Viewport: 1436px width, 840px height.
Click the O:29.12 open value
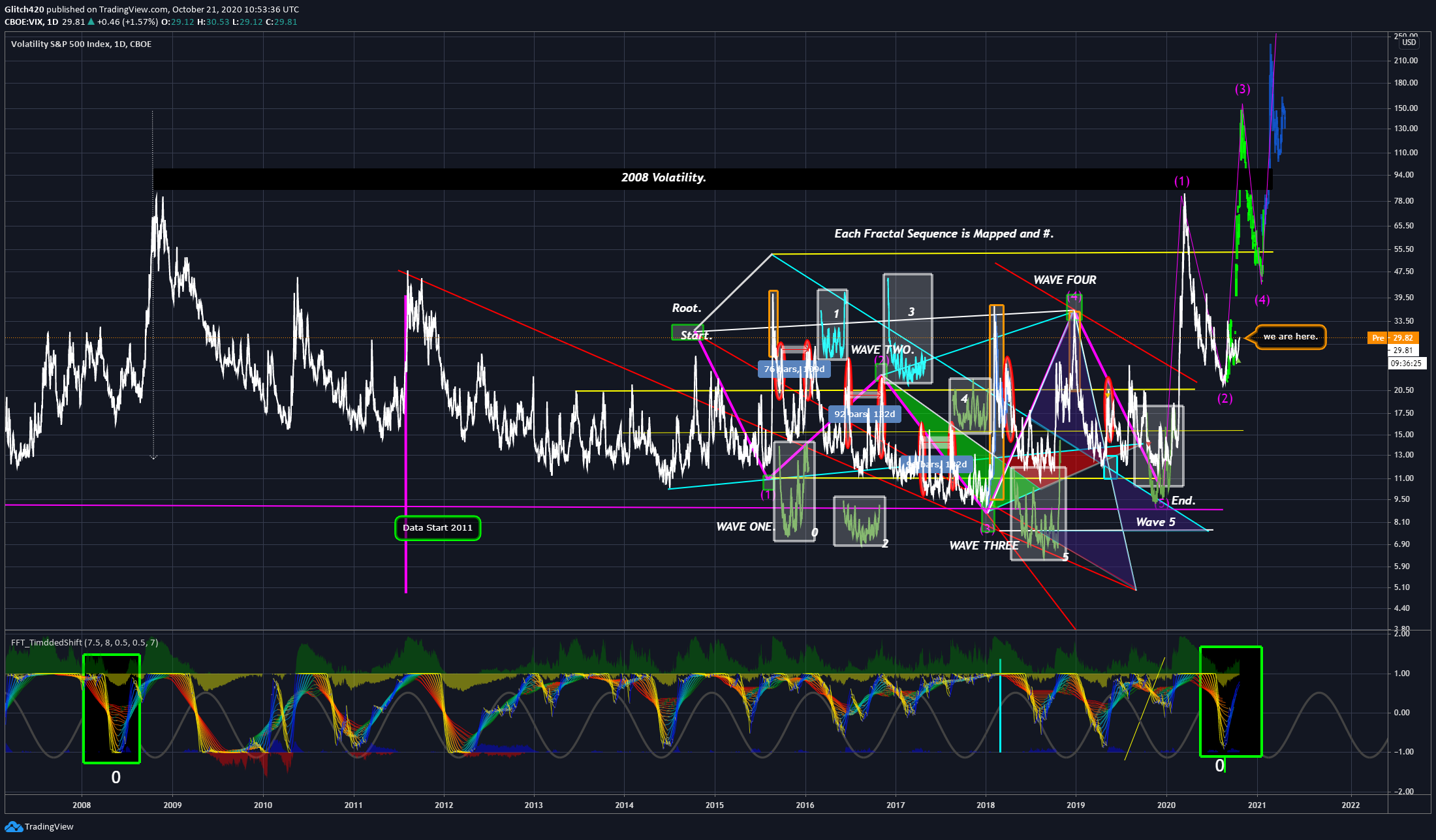click(178, 22)
